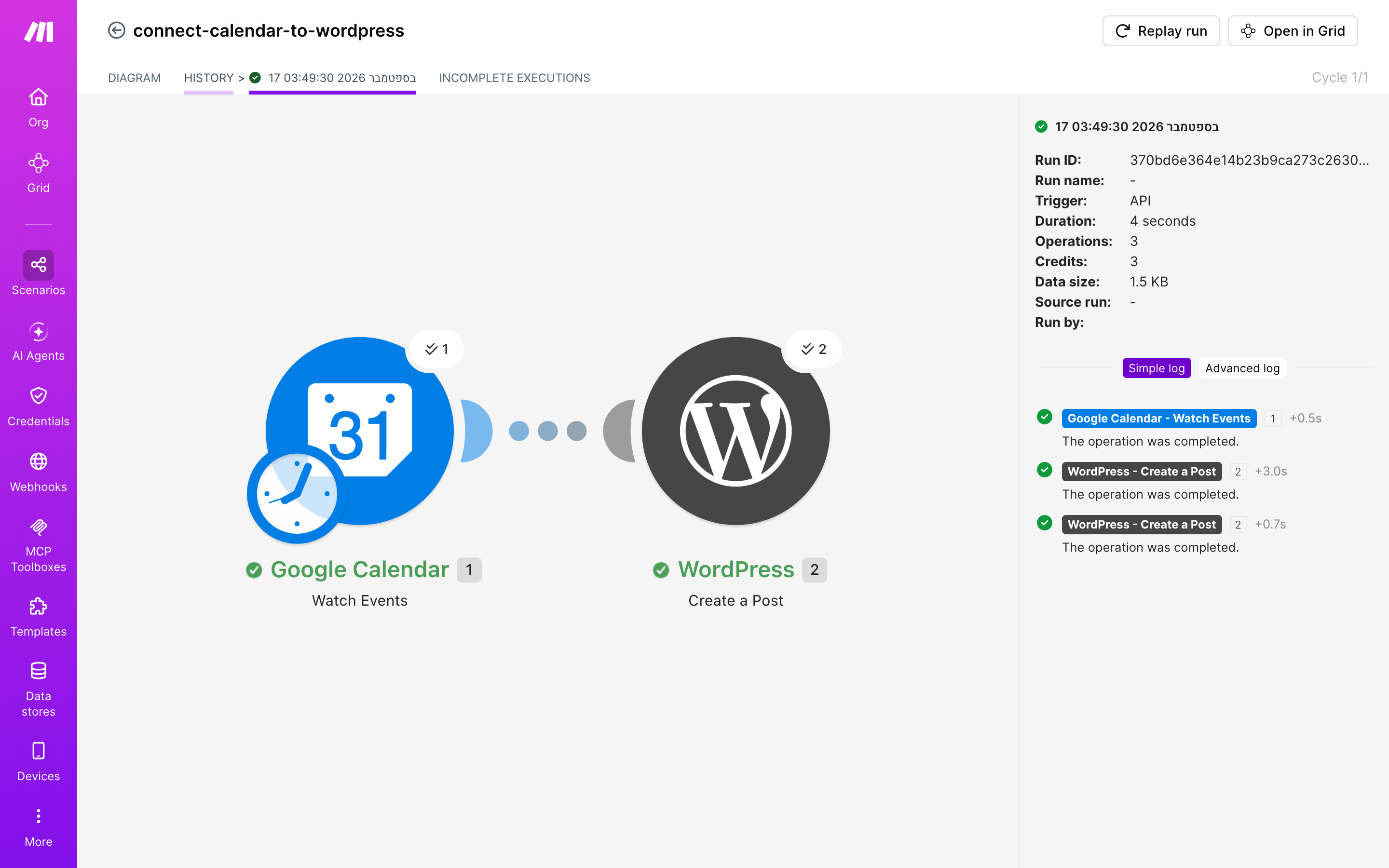This screenshot has width=1389, height=868.
Task: Open Credentials section
Action: (39, 407)
